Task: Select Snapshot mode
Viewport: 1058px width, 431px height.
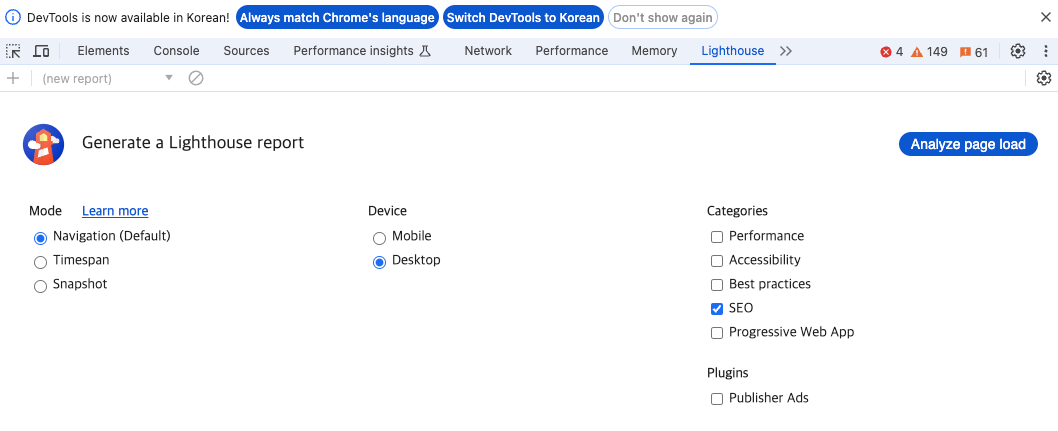Action: tap(40, 287)
